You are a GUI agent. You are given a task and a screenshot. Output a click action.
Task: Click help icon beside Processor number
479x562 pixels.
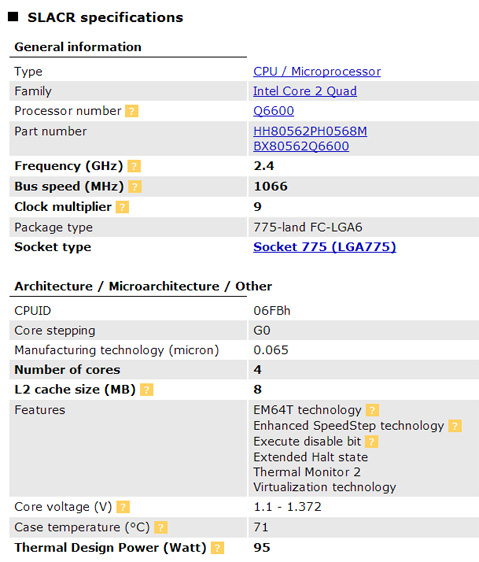[x=132, y=111]
